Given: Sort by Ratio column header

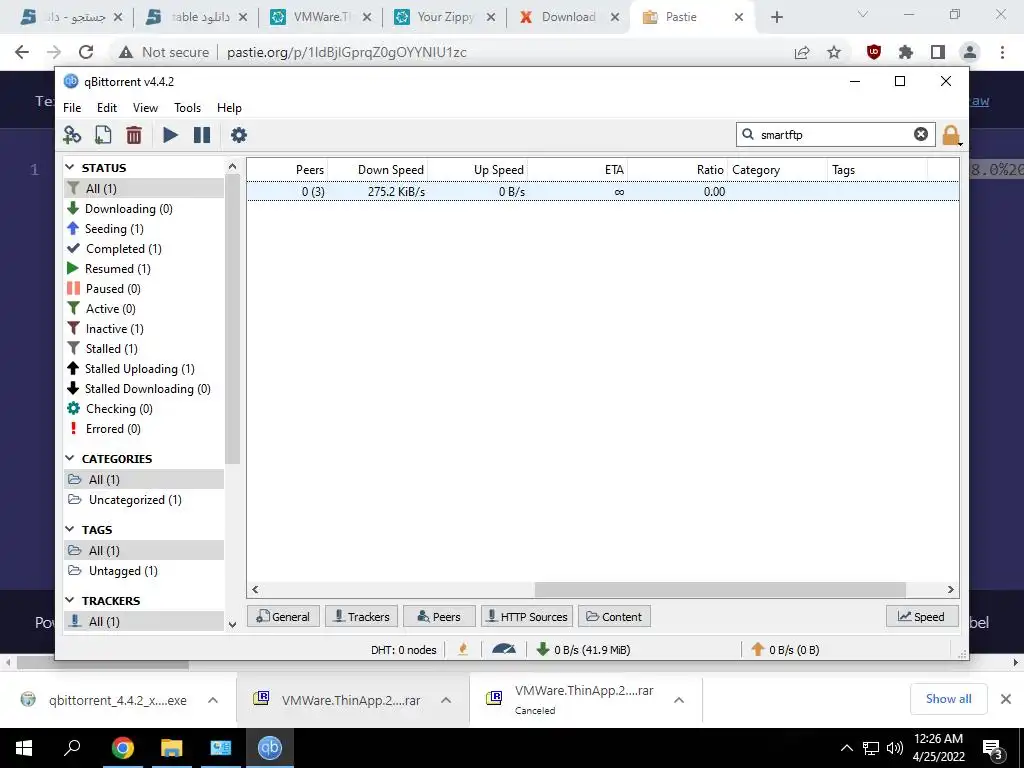Looking at the screenshot, I should tap(709, 170).
